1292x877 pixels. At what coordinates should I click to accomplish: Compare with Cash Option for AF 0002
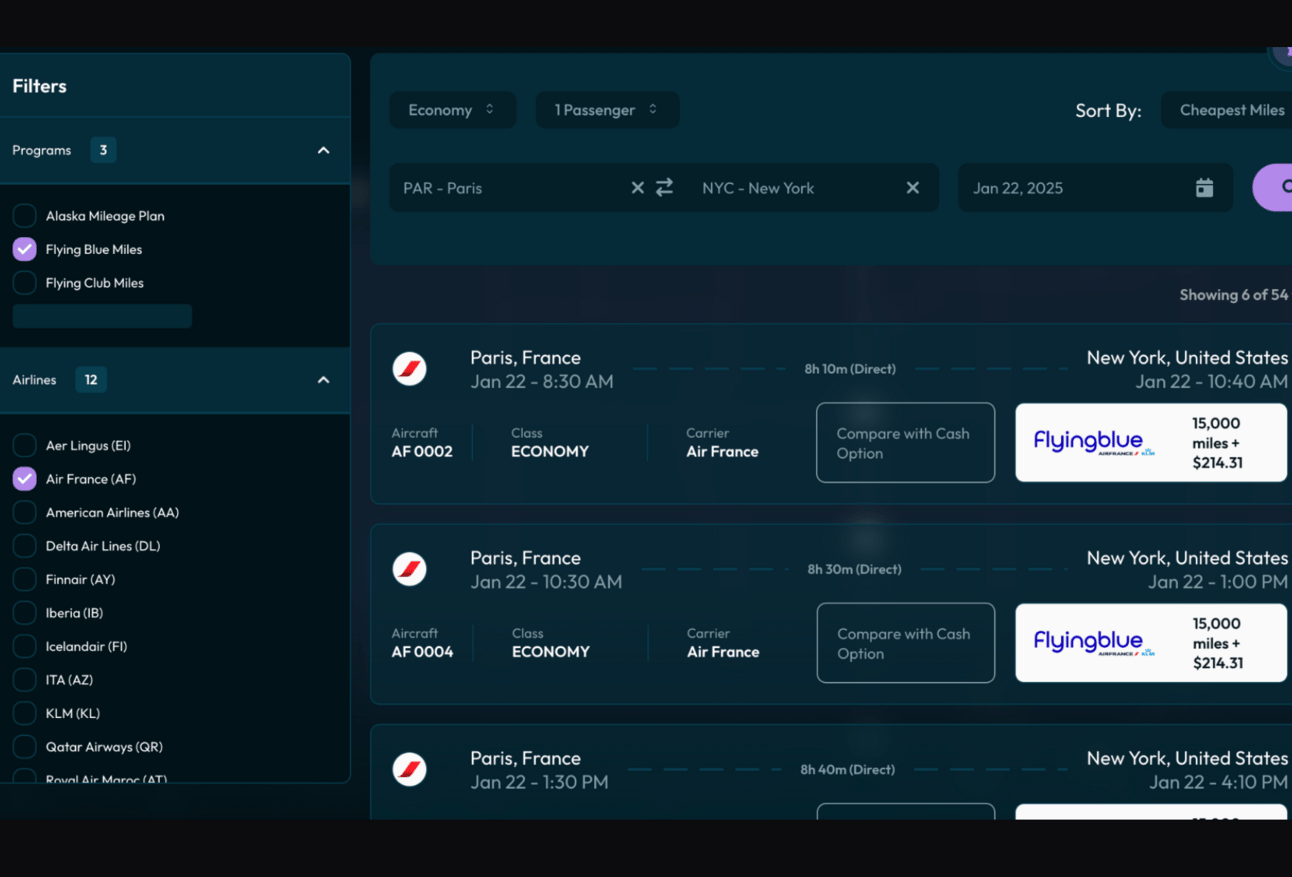(905, 443)
